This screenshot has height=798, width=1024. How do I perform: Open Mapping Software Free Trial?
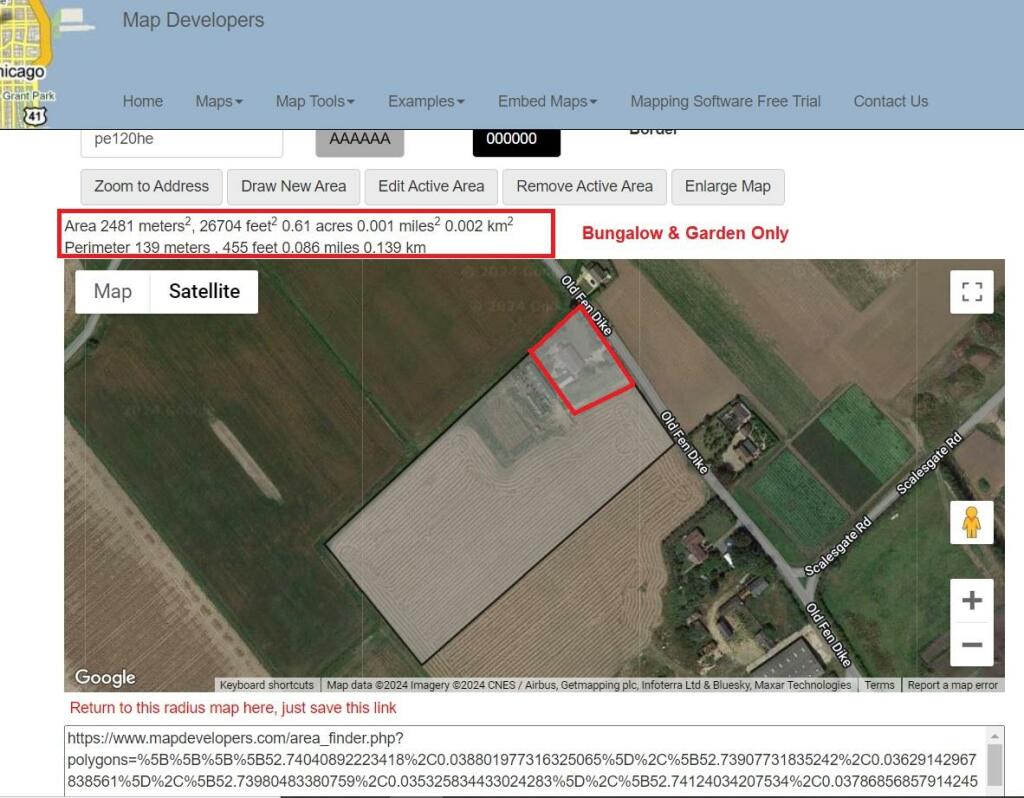(726, 101)
